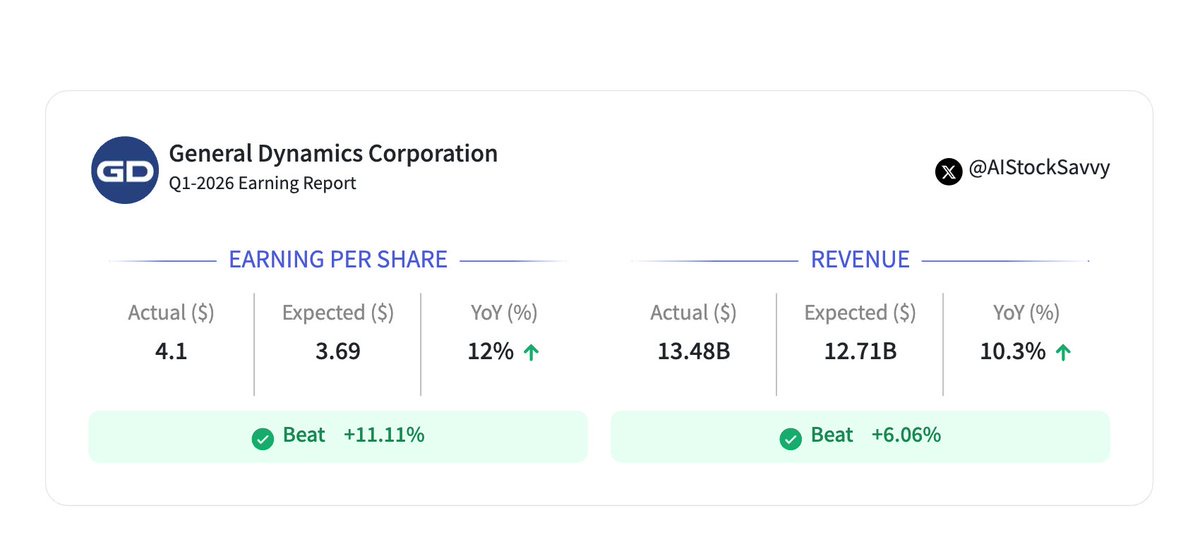Click the EPS Expected ($) column label

click(x=338, y=313)
